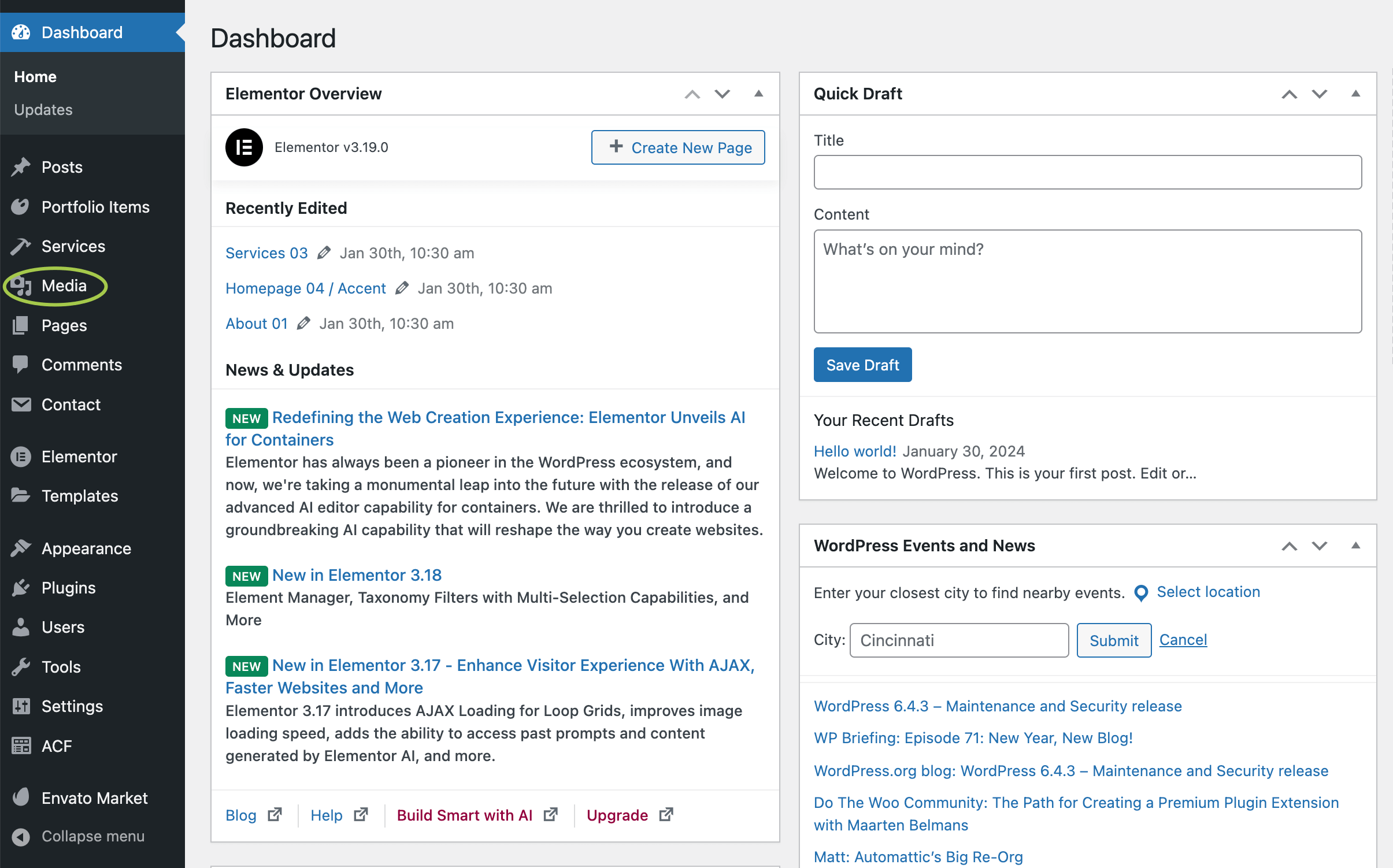Open the Media menu item
This screenshot has width=1393, height=868.
pos(64,285)
